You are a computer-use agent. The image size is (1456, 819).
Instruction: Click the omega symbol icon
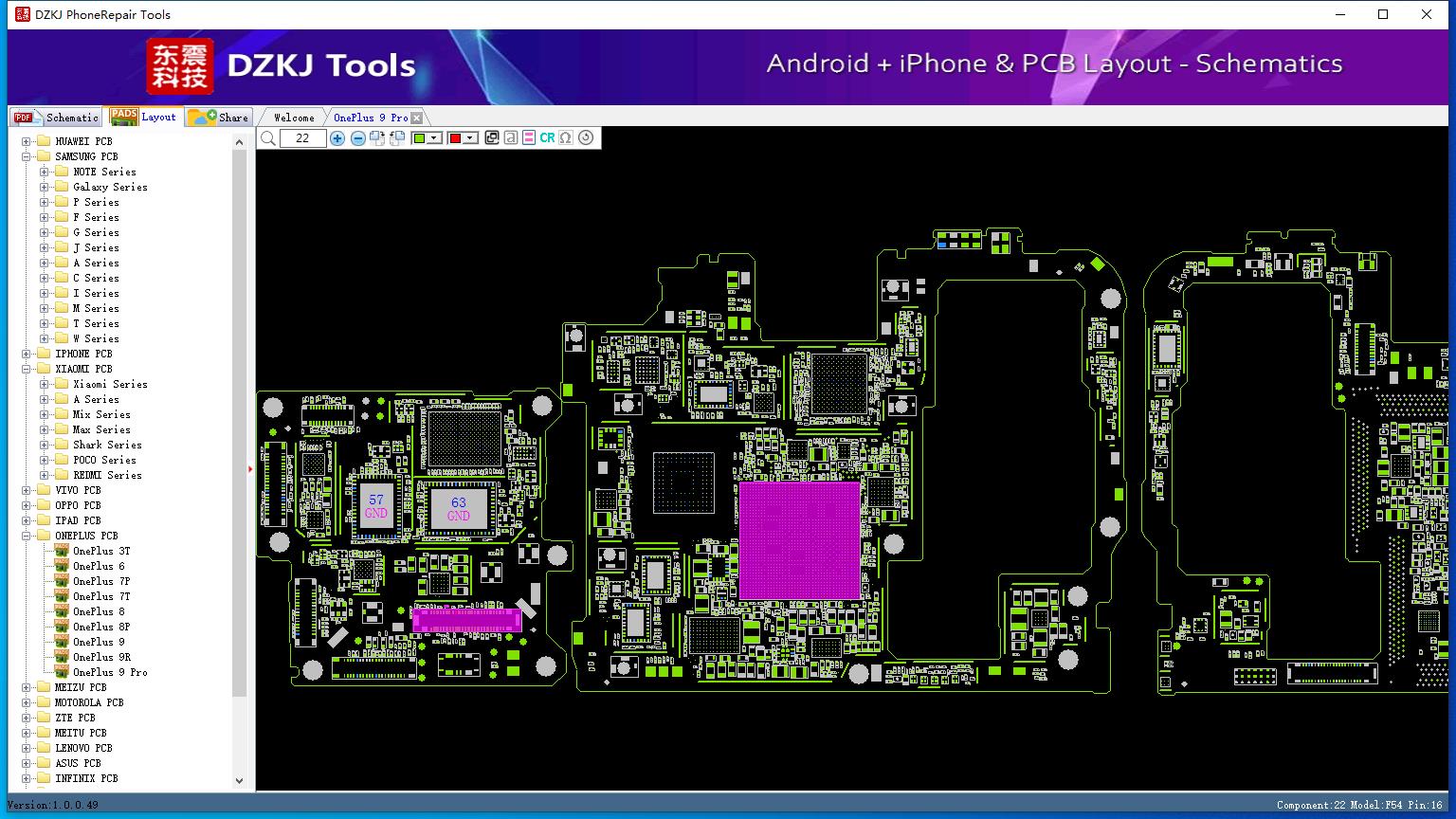click(x=566, y=138)
